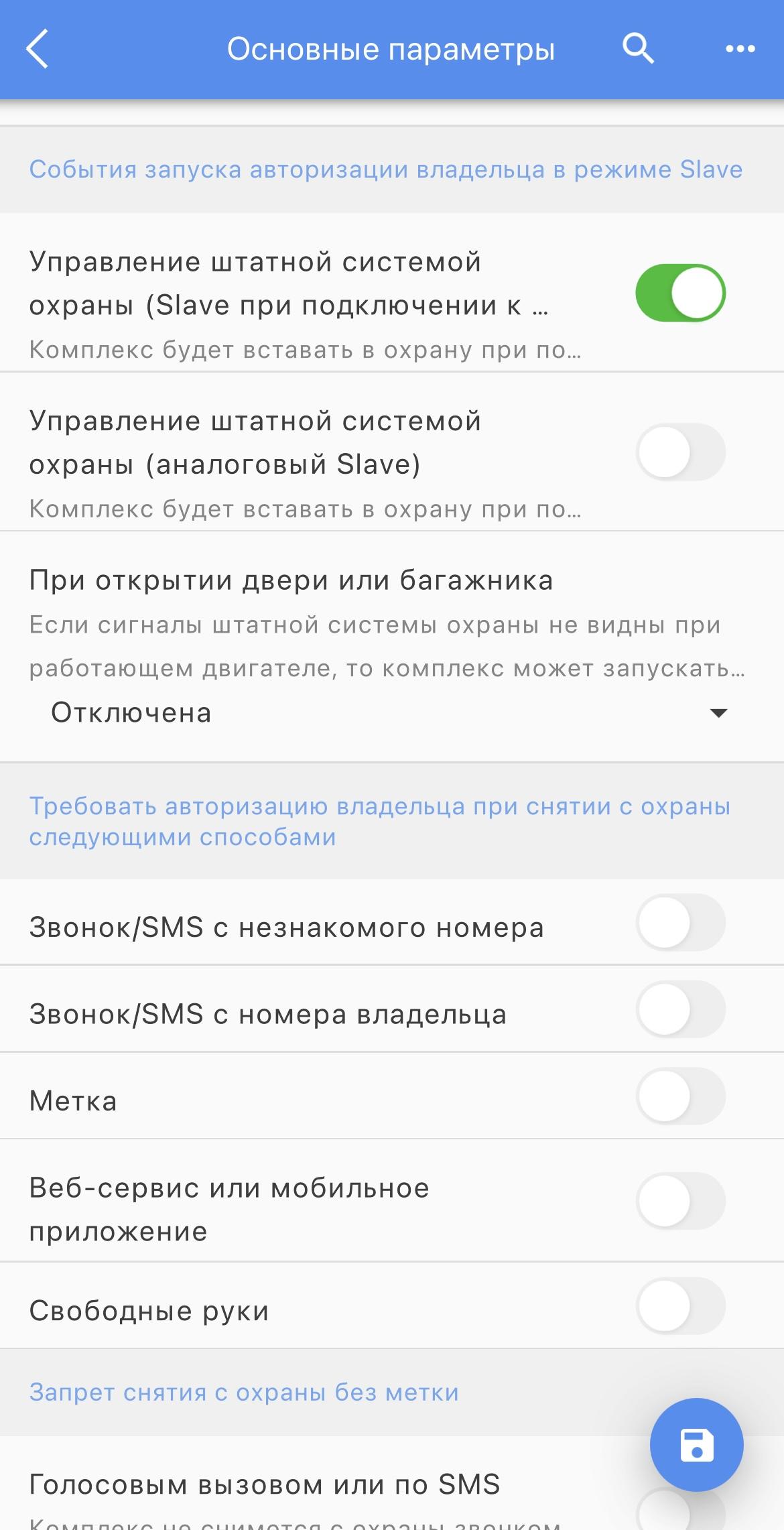
Task: Disable Slave при подключении toggle
Action: point(680,293)
